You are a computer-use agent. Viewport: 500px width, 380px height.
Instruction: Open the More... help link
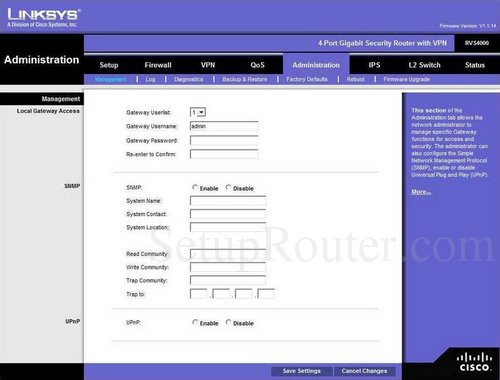[x=421, y=192]
